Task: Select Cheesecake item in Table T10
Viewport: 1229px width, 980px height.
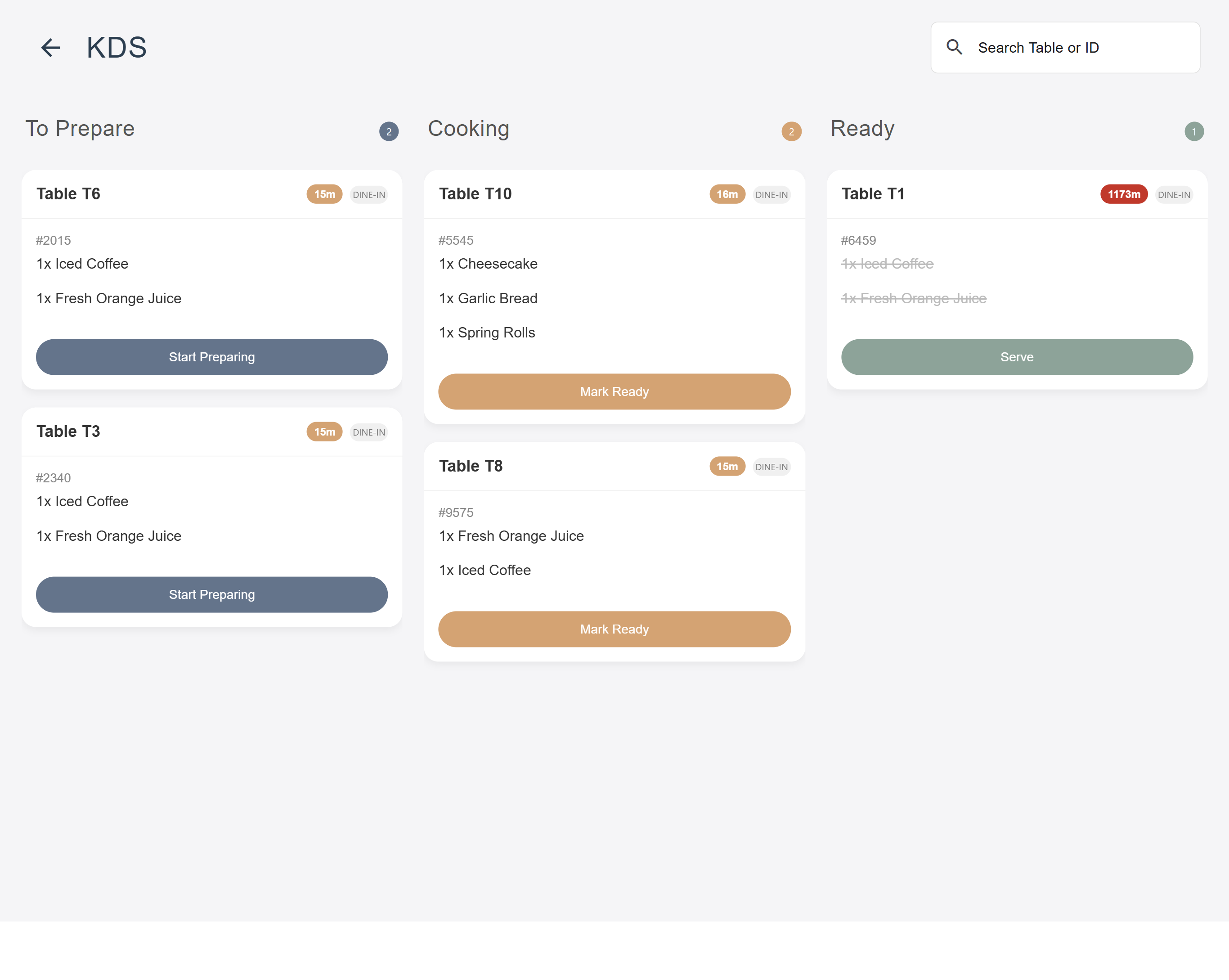Action: click(488, 264)
